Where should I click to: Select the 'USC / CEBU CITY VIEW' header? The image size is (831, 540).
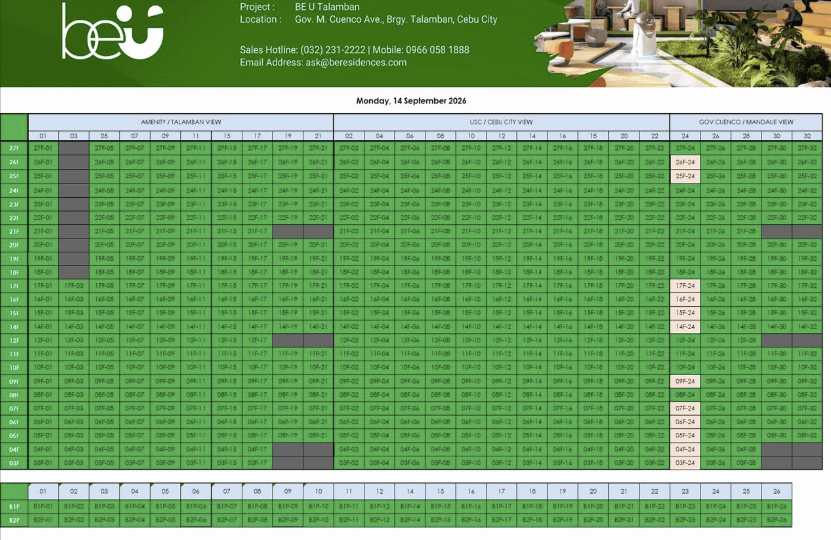pos(501,122)
